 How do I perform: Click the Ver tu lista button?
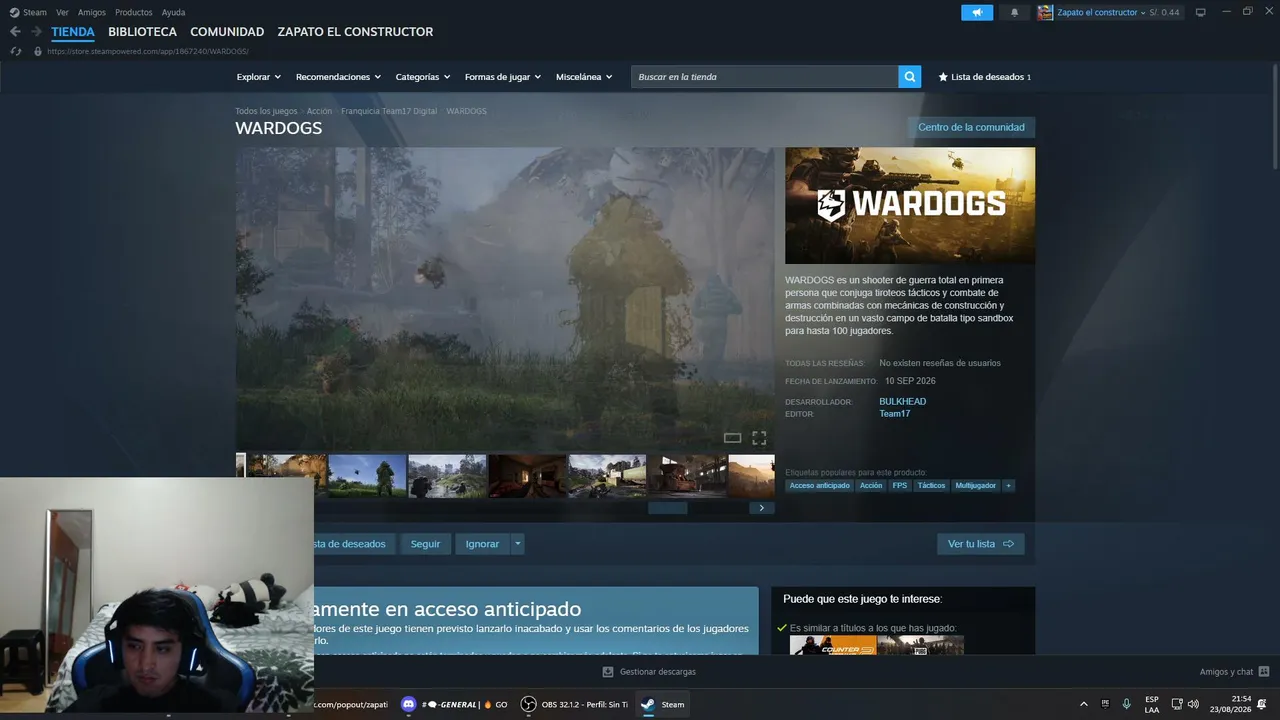980,544
